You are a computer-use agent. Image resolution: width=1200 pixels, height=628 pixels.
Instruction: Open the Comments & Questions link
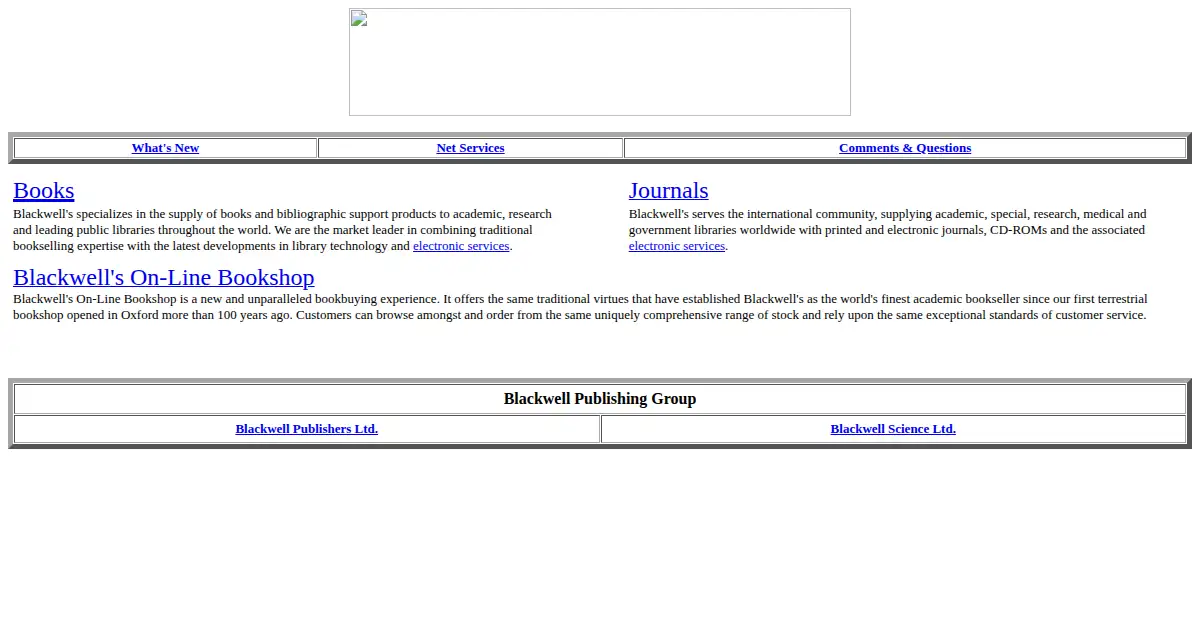(x=905, y=148)
